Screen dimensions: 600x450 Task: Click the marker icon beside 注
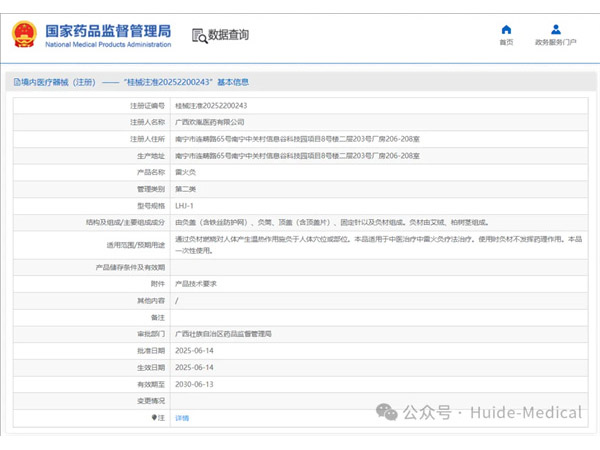[x=153, y=417]
